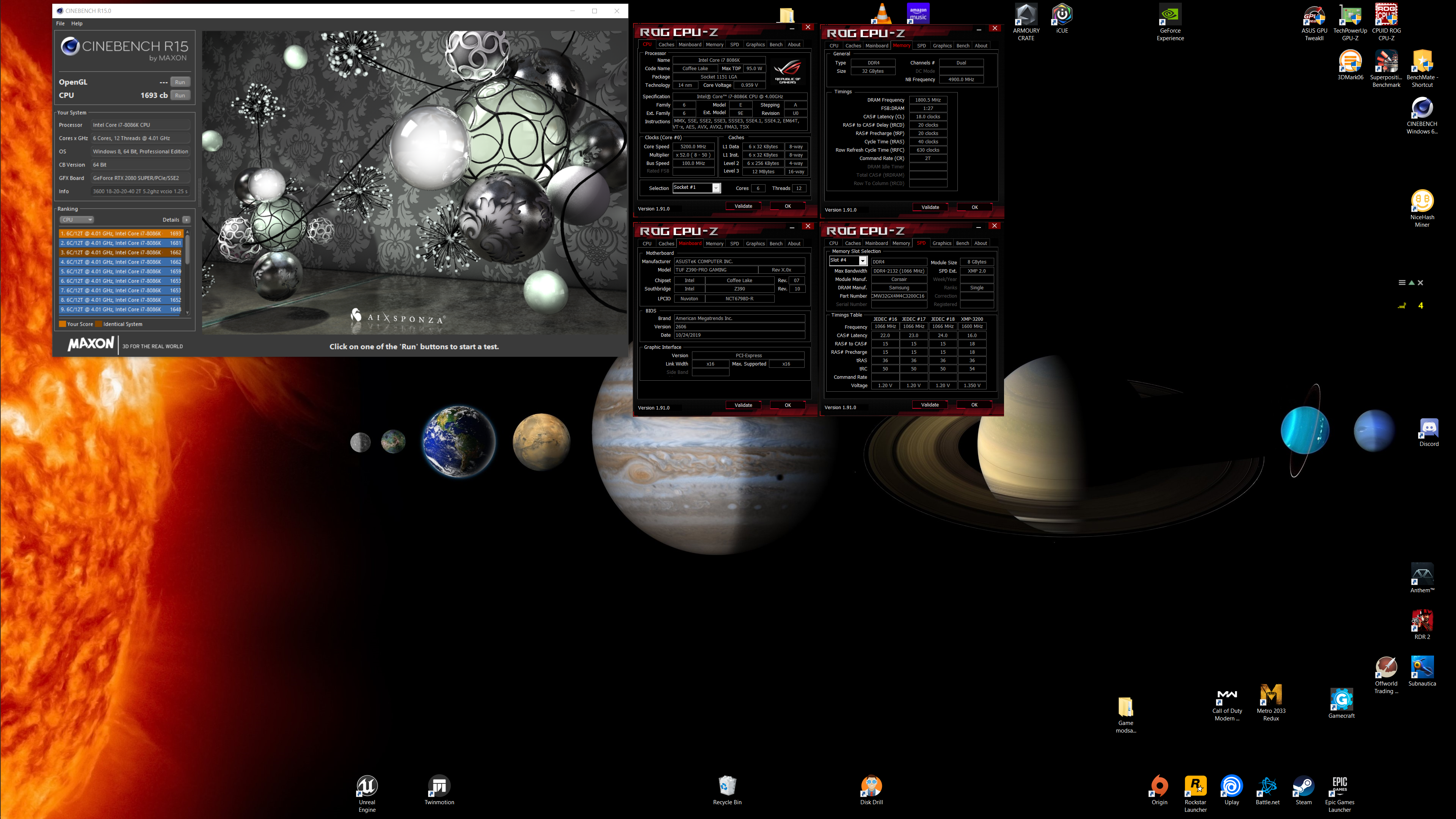
Task: Click Validate in Mainboard window
Action: [x=743, y=405]
